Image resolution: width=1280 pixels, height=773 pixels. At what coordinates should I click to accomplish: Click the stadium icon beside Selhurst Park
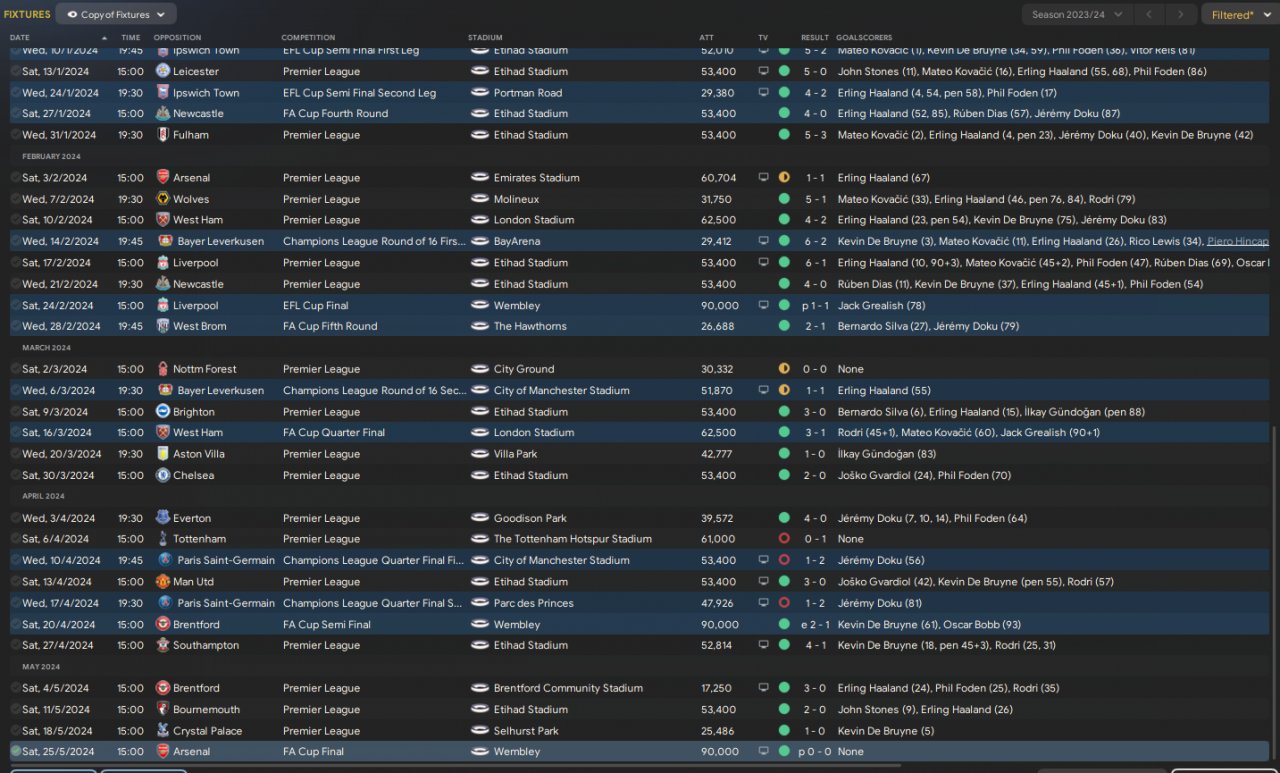(x=479, y=731)
